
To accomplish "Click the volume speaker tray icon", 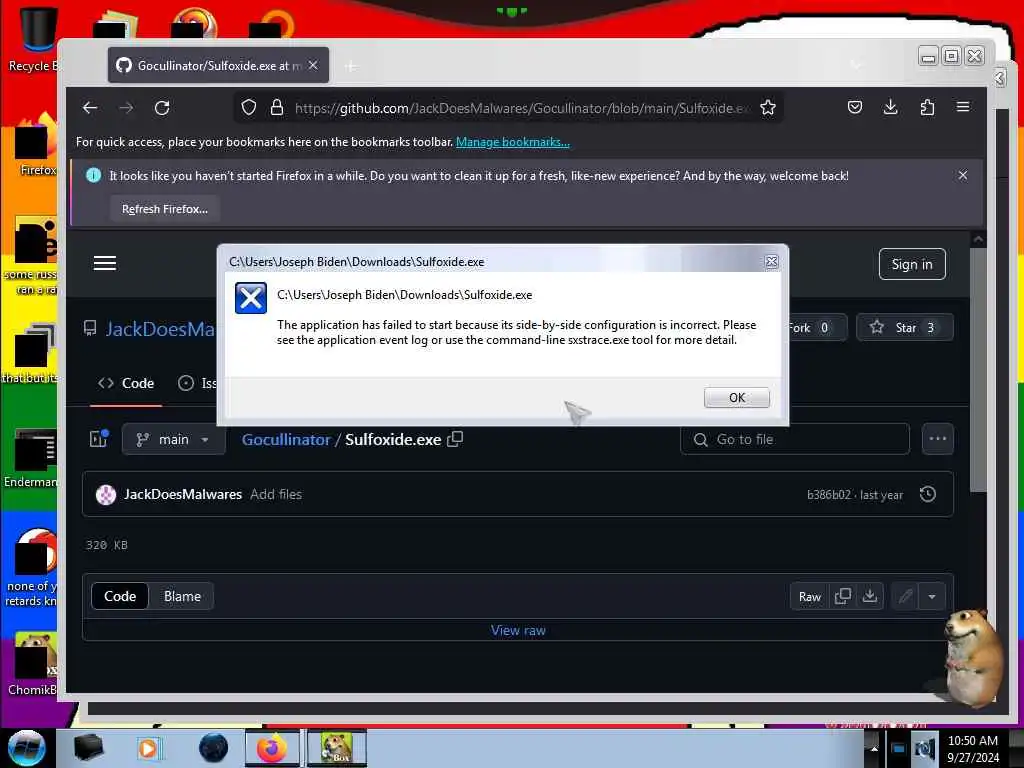I will pos(923,748).
